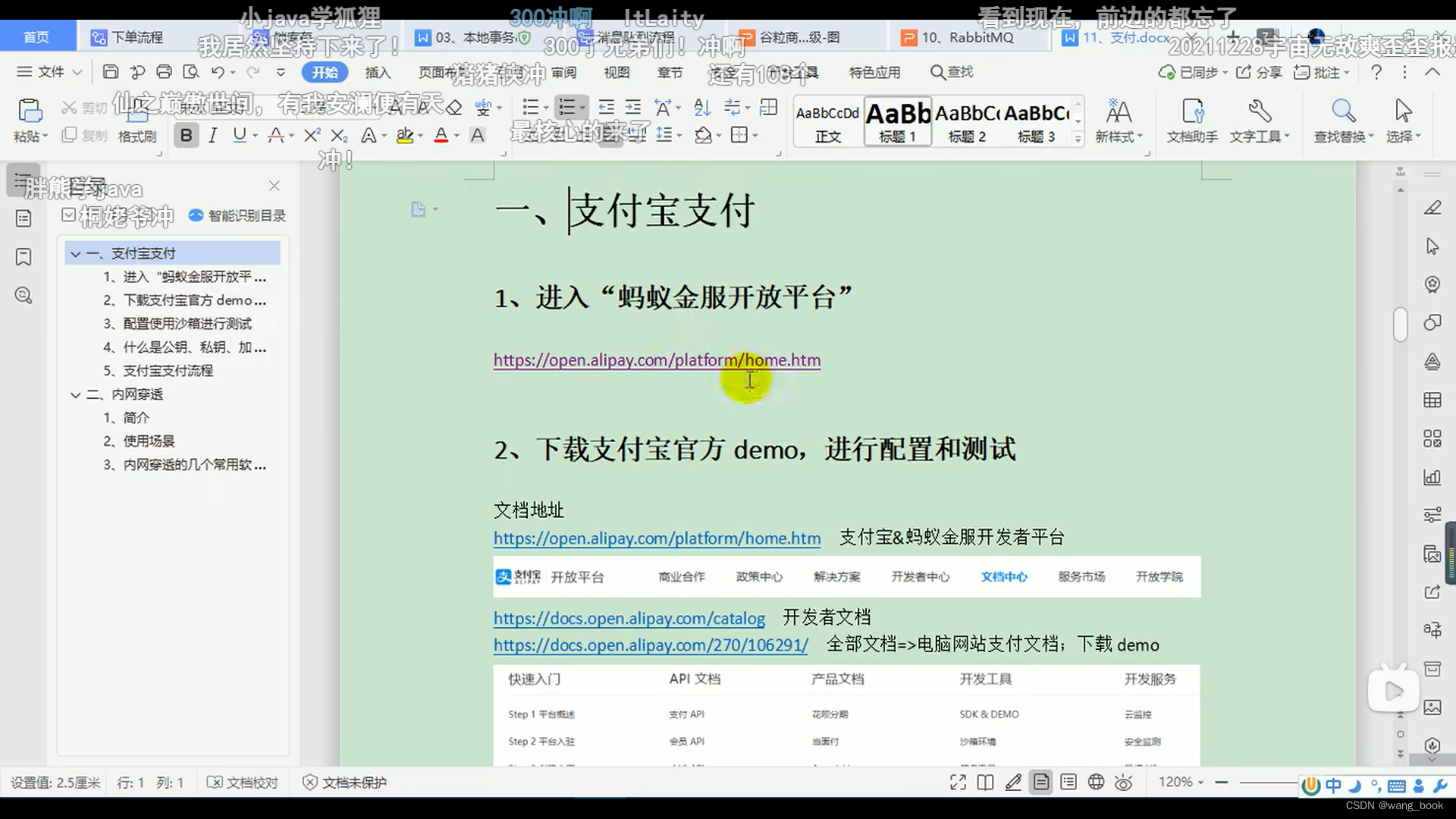Viewport: 1456px width, 819px height.
Task: Switch to the 开始 ribbon tab
Action: [325, 72]
